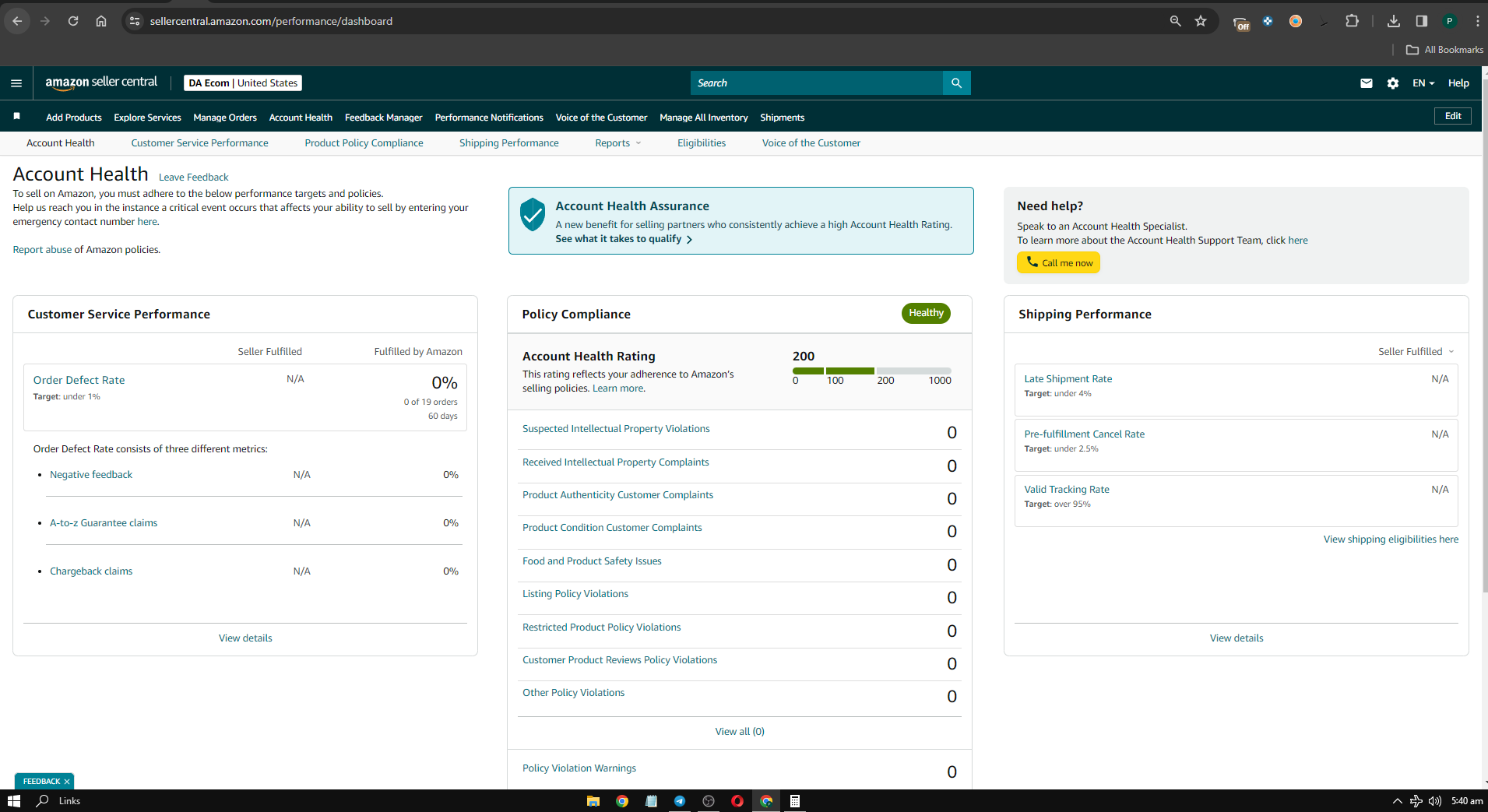
Task: Open the settings gear icon
Action: pyautogui.click(x=1393, y=83)
